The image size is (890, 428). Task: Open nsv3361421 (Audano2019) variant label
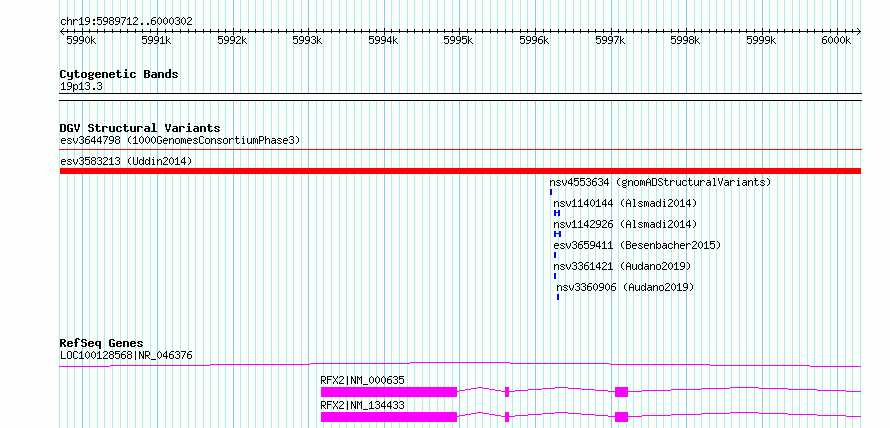coord(622,266)
